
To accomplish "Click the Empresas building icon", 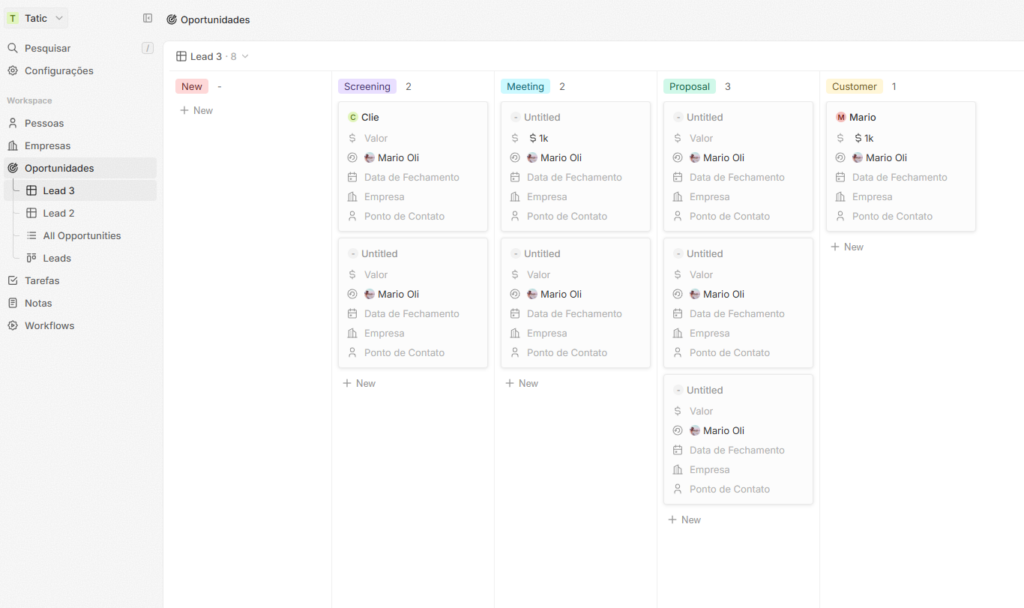I will (x=13, y=146).
